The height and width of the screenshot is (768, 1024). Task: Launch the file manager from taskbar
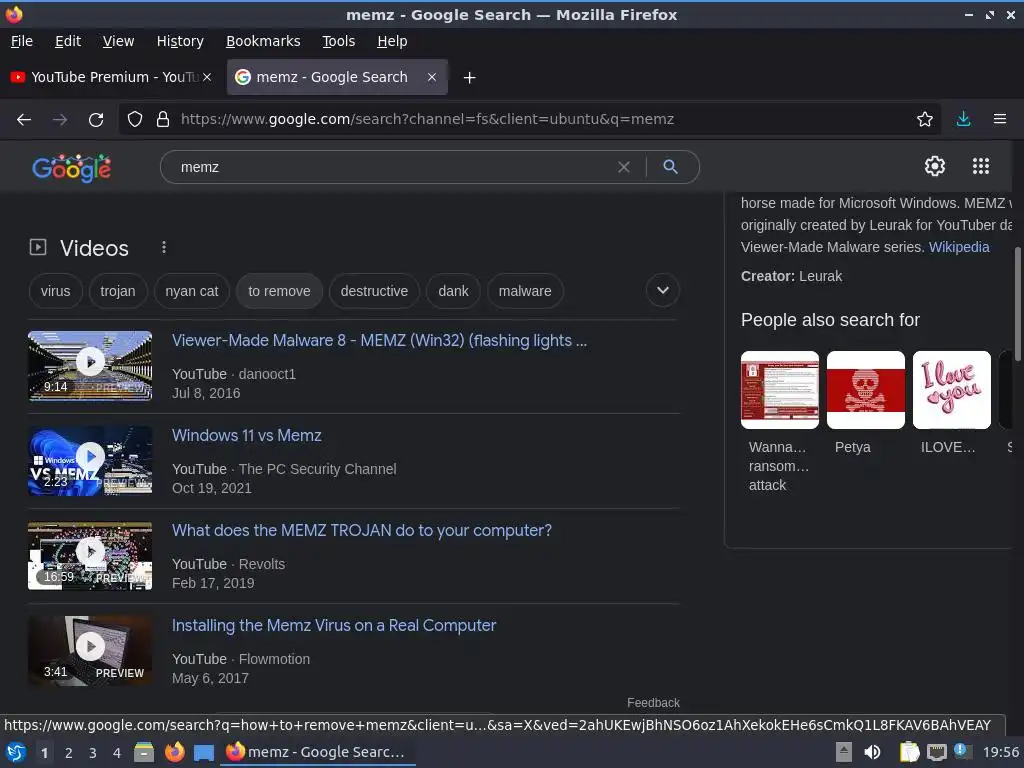coord(144,752)
